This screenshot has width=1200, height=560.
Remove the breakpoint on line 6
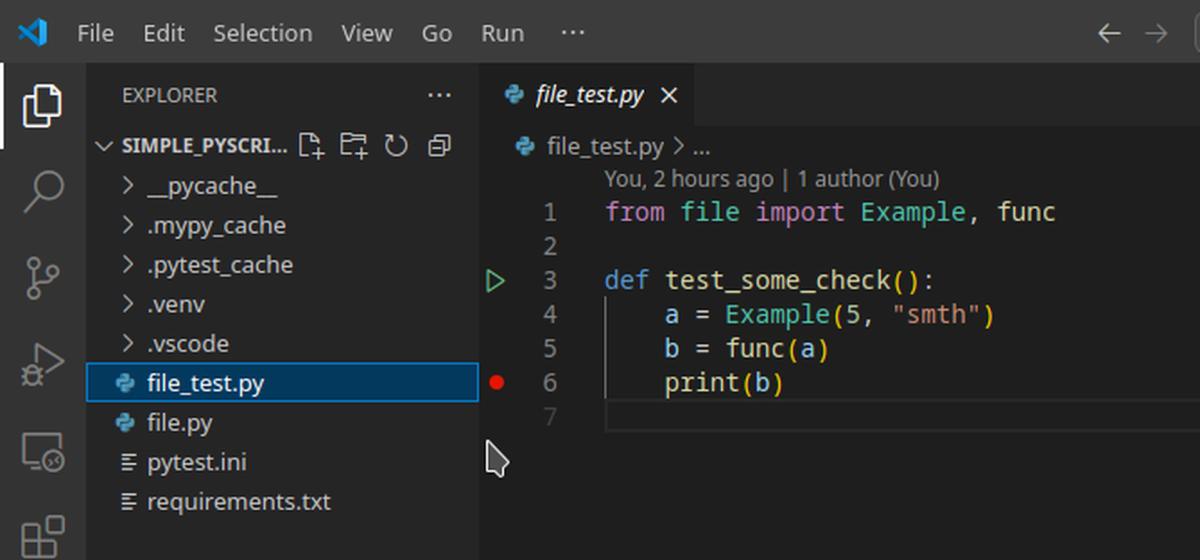(x=497, y=382)
